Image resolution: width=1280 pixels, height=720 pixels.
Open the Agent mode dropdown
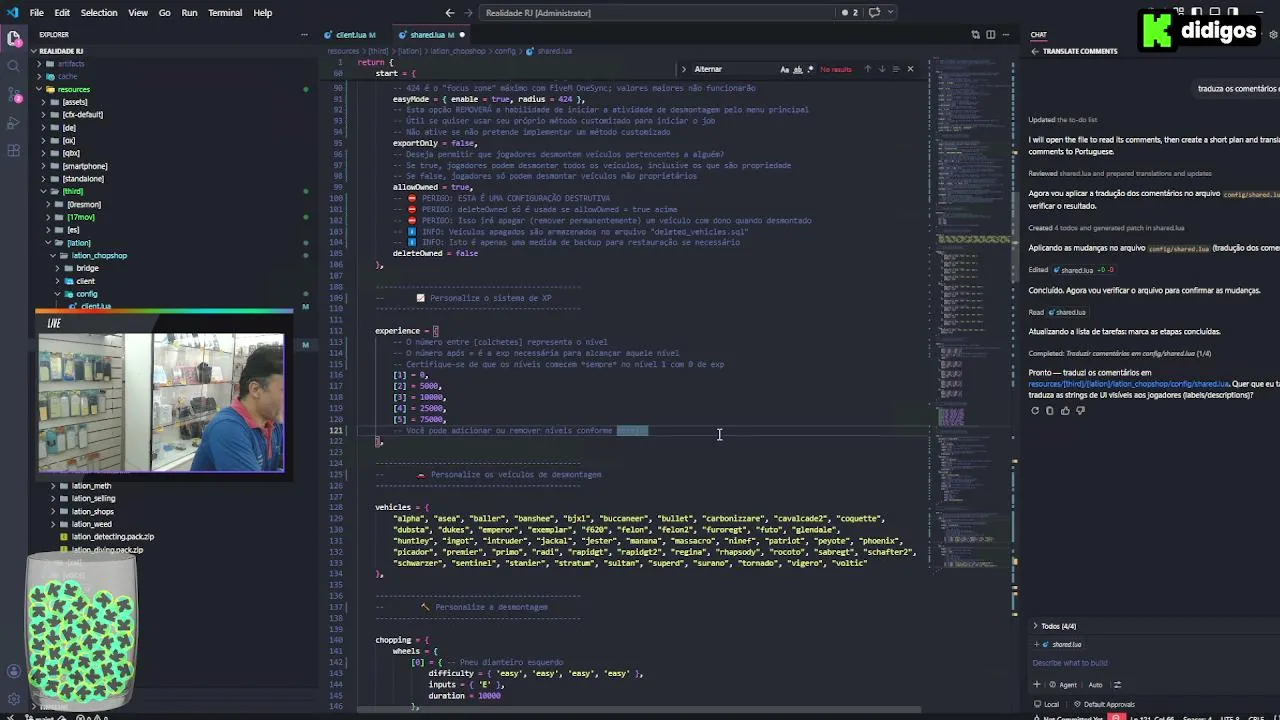point(1064,685)
